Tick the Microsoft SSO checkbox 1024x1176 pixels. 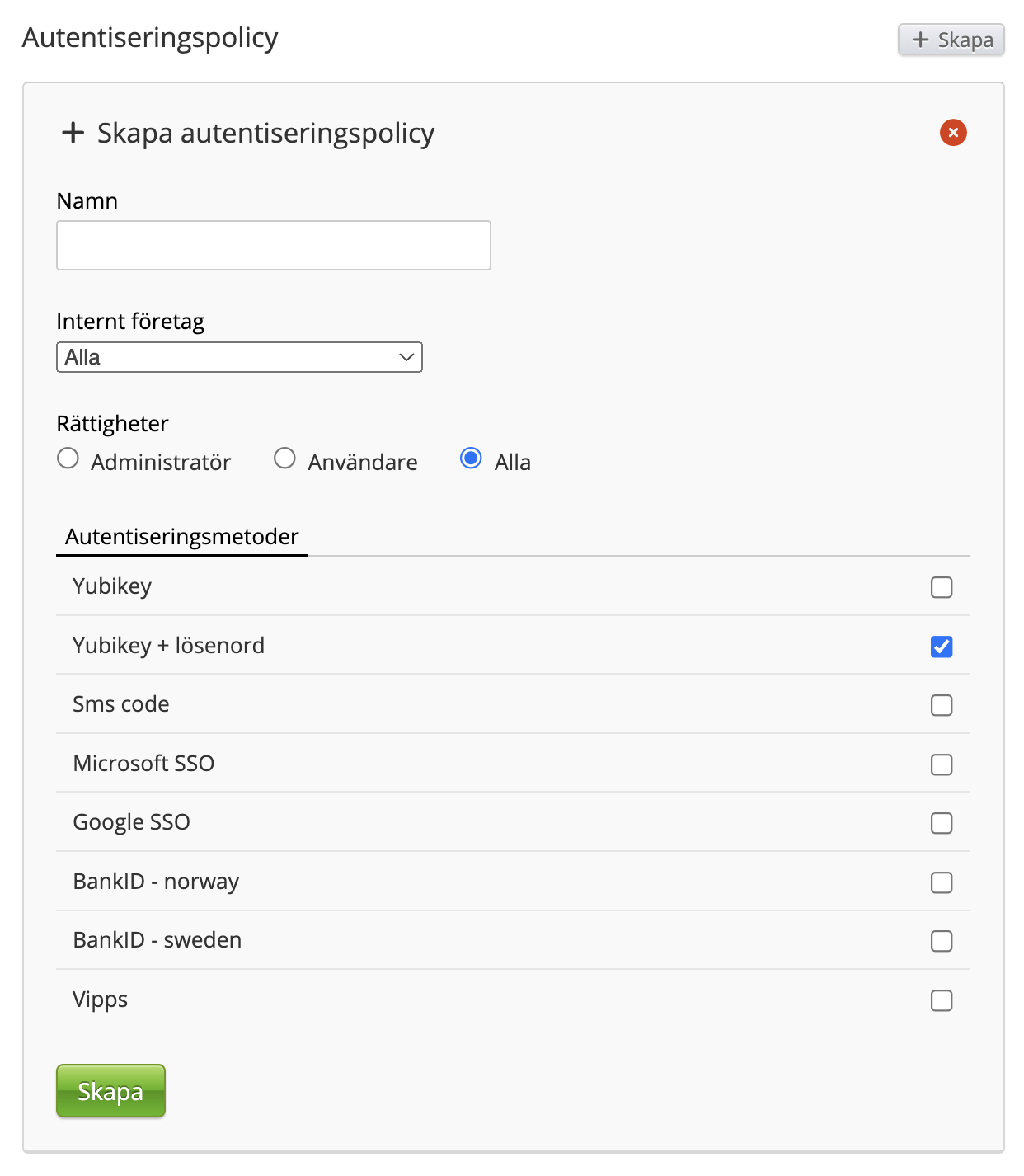[x=941, y=764]
